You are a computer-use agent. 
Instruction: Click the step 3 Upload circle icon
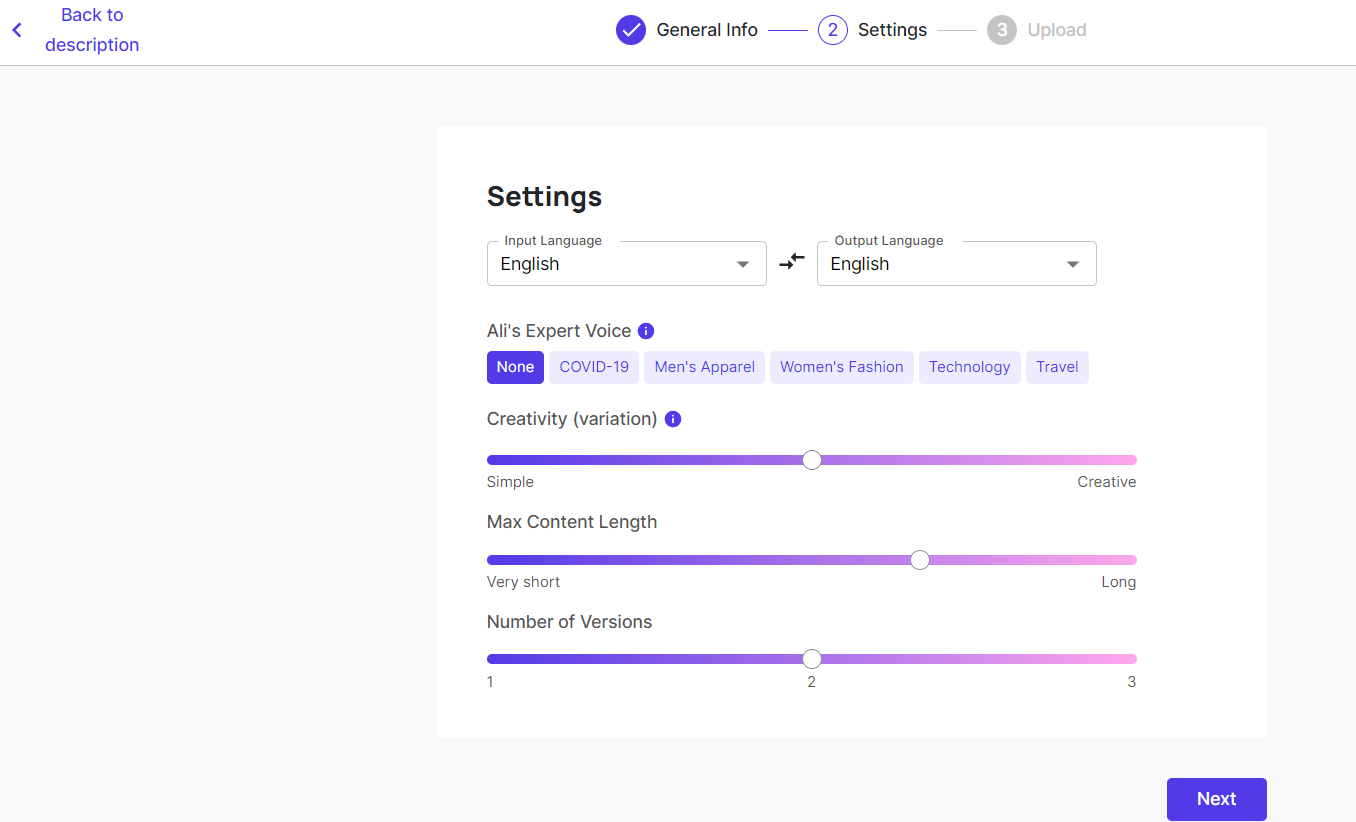(x=1002, y=30)
